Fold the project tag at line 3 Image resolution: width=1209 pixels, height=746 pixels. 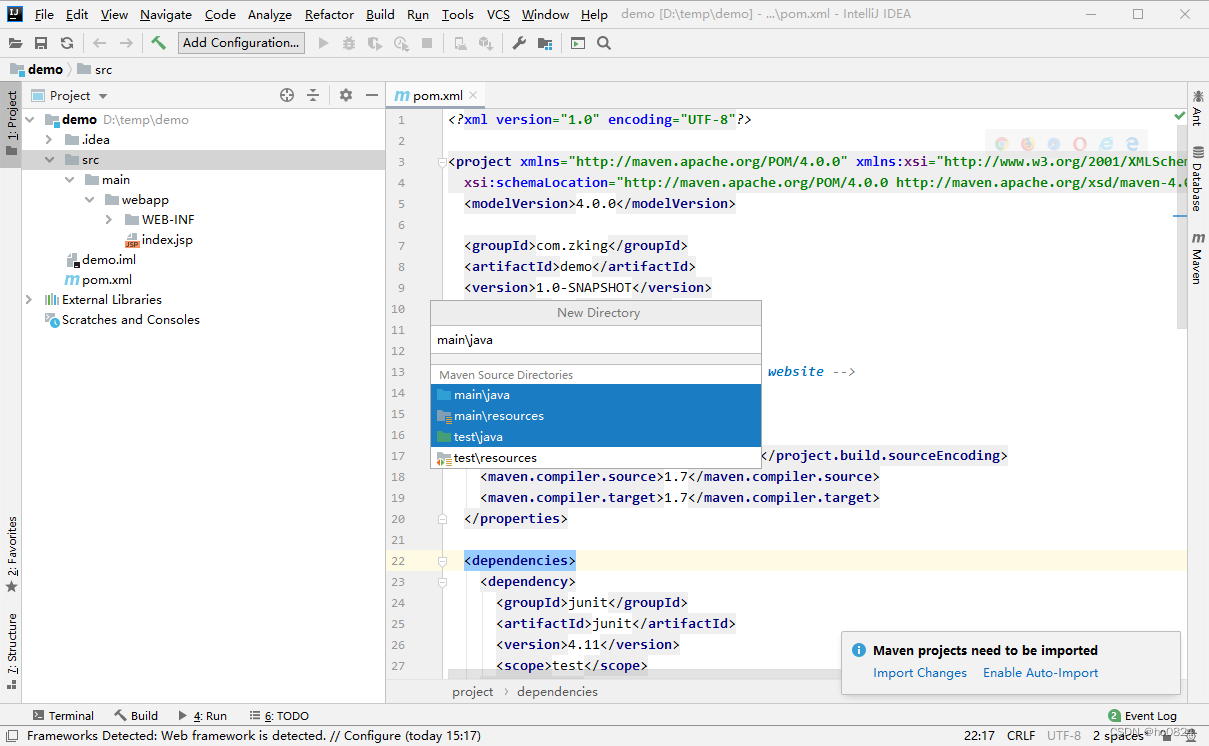click(x=442, y=162)
